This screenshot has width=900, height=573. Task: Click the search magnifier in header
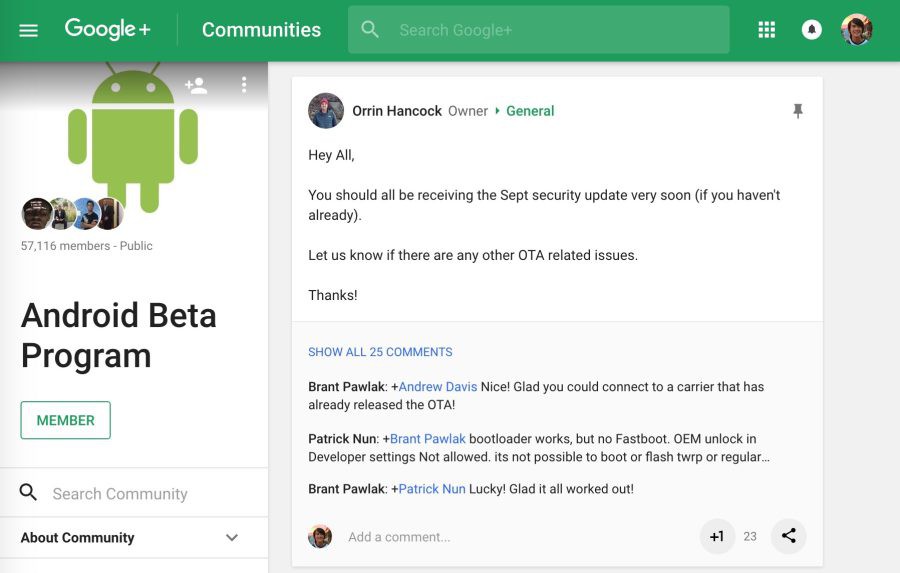[370, 30]
